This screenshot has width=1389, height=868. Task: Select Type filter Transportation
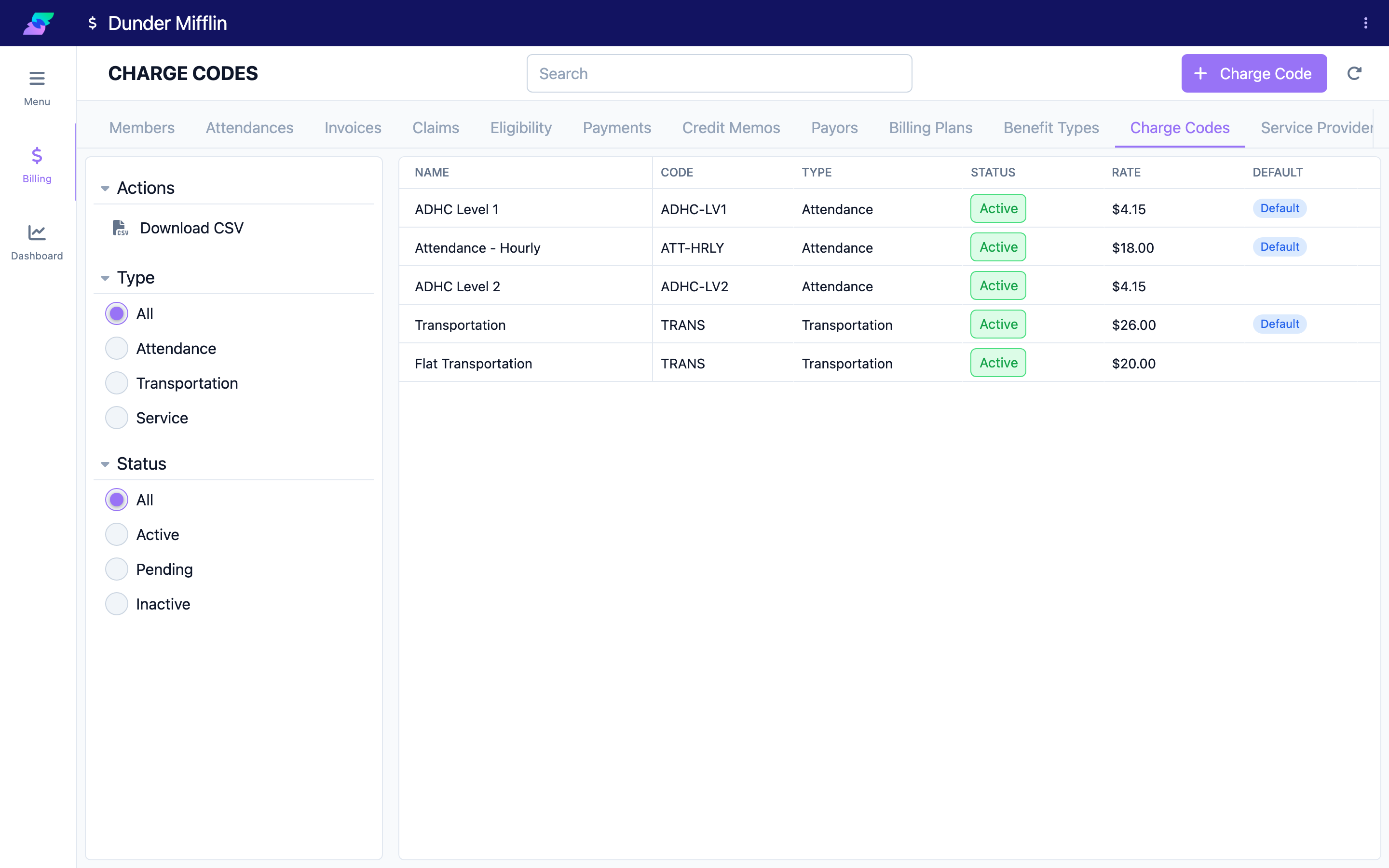[x=117, y=383]
